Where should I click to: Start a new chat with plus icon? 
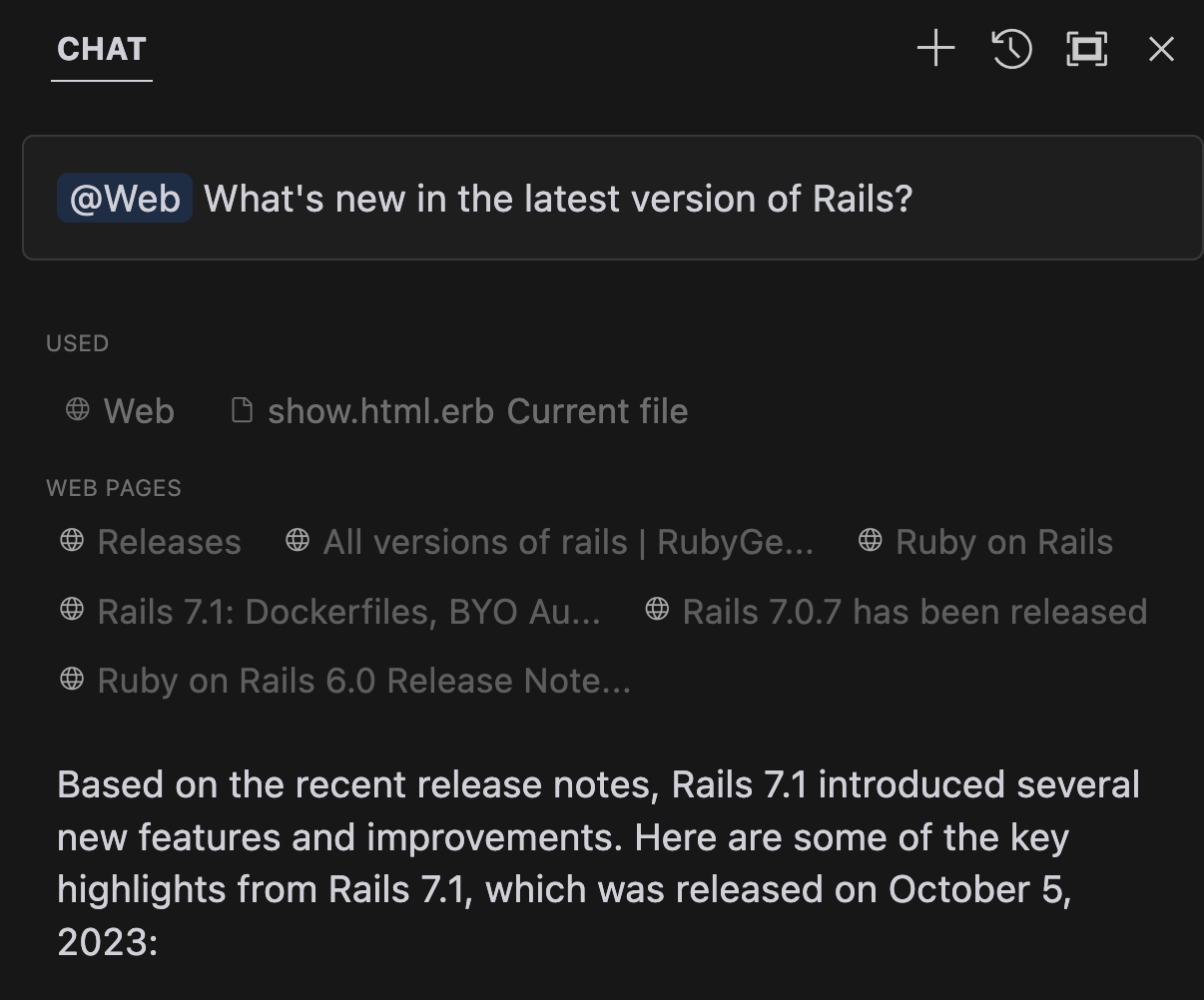click(935, 49)
